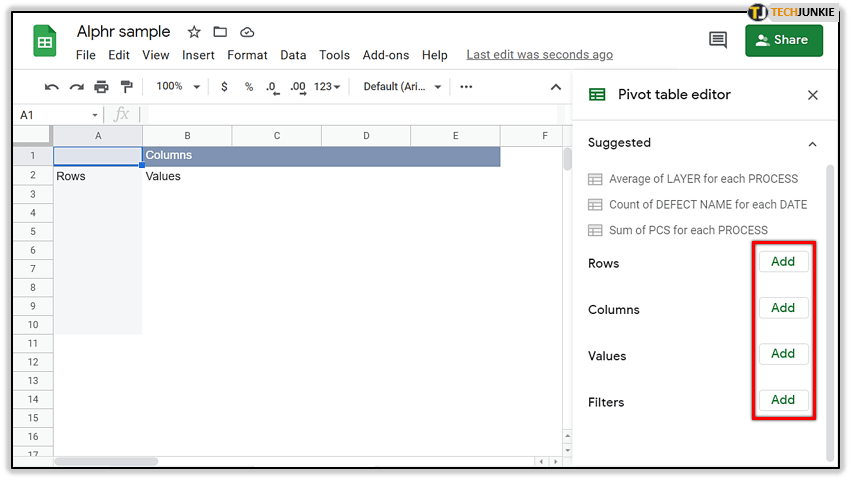Click Add button next to Rows
The width and height of the screenshot is (851, 480).
click(x=783, y=262)
